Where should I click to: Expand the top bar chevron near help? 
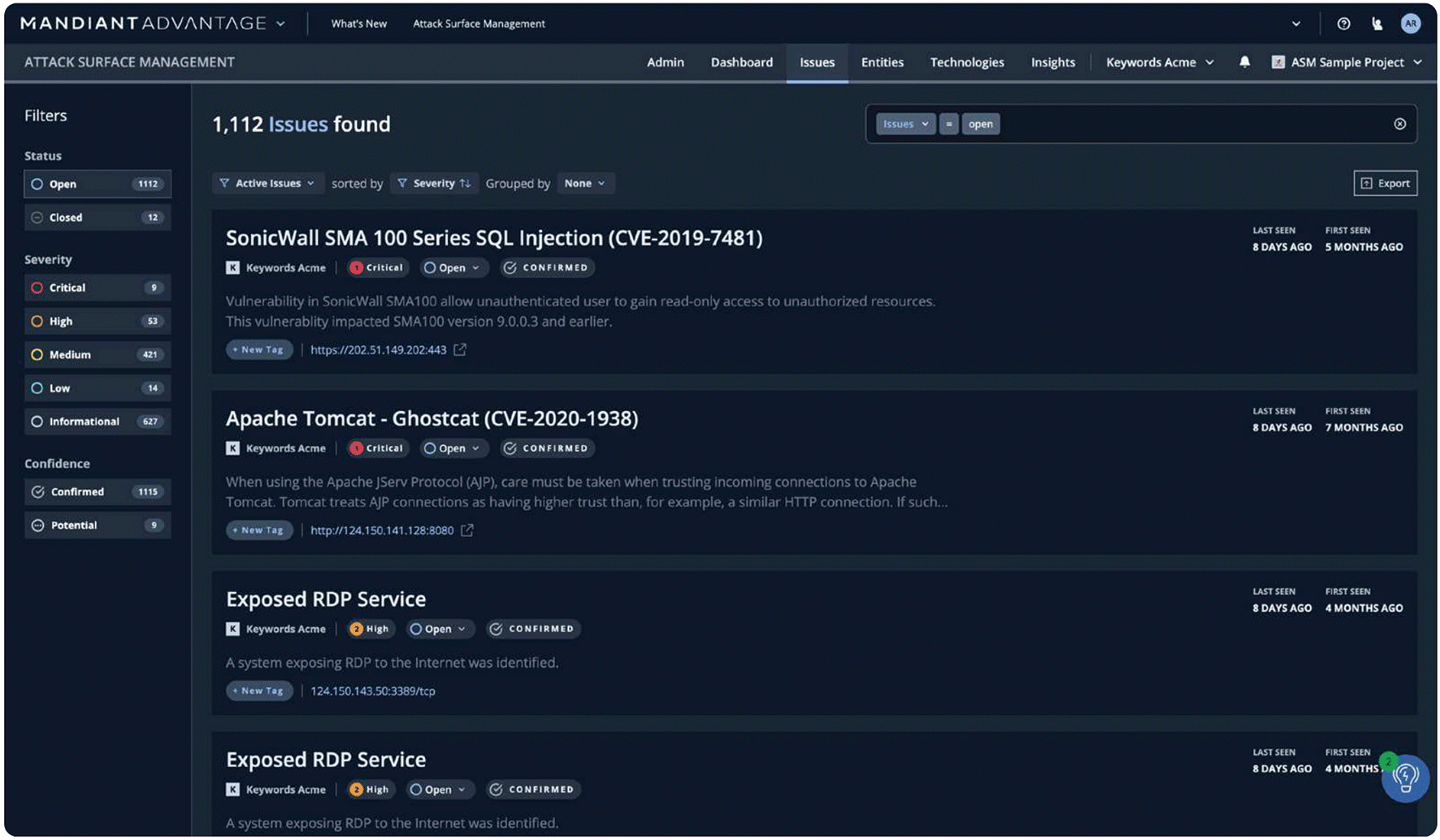click(x=1296, y=24)
